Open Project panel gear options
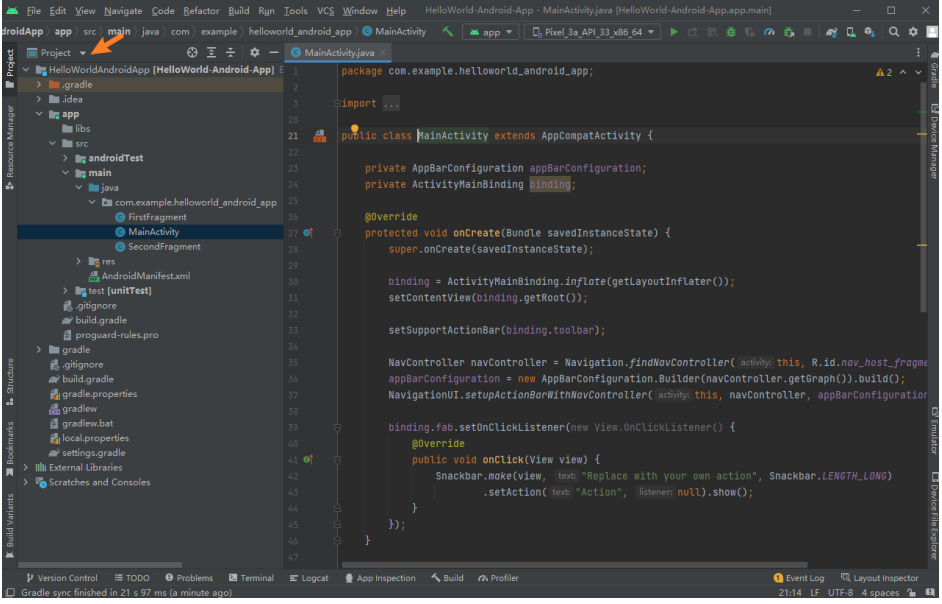This screenshot has height=604, width=942. point(254,52)
